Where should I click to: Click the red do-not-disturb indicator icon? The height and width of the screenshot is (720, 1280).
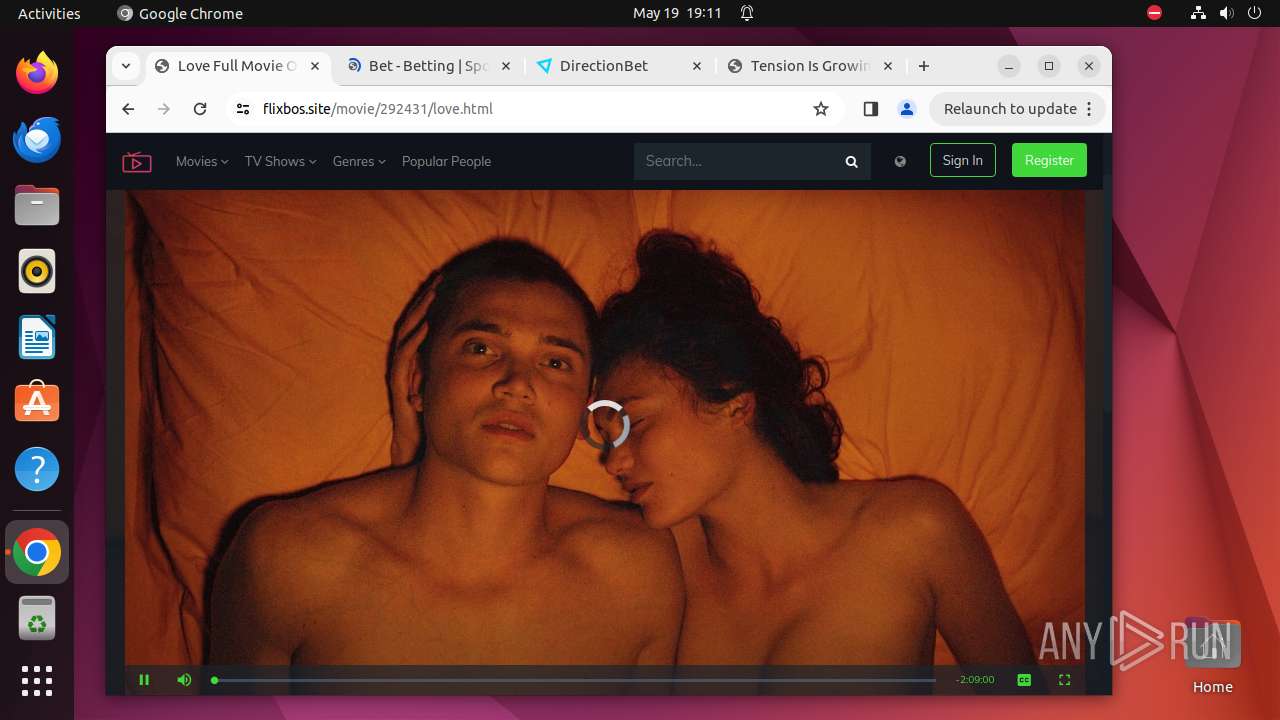click(1154, 13)
